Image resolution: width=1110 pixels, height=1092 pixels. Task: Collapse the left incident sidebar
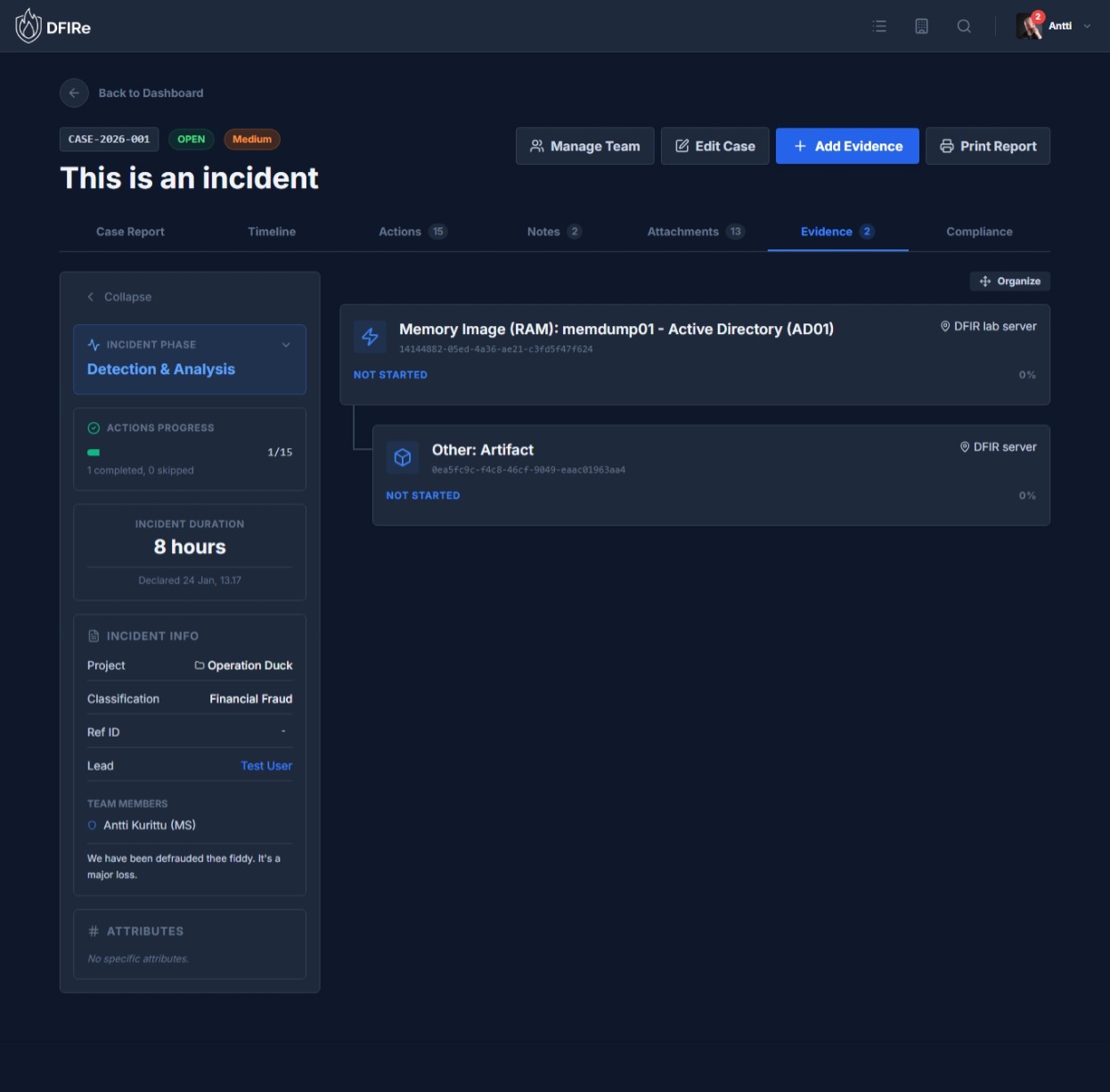[118, 297]
